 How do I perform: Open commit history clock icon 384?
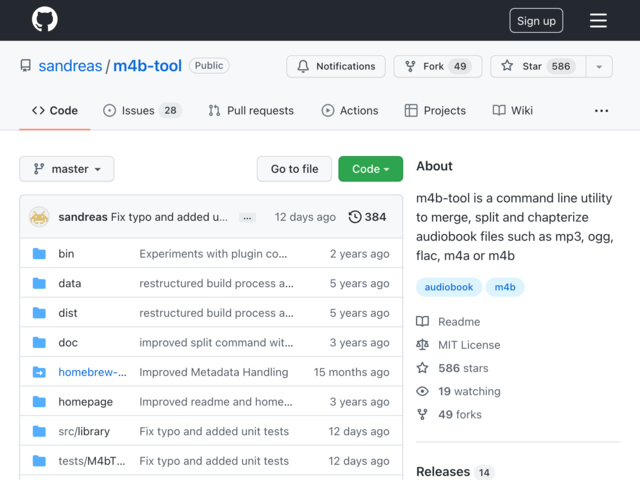355,217
